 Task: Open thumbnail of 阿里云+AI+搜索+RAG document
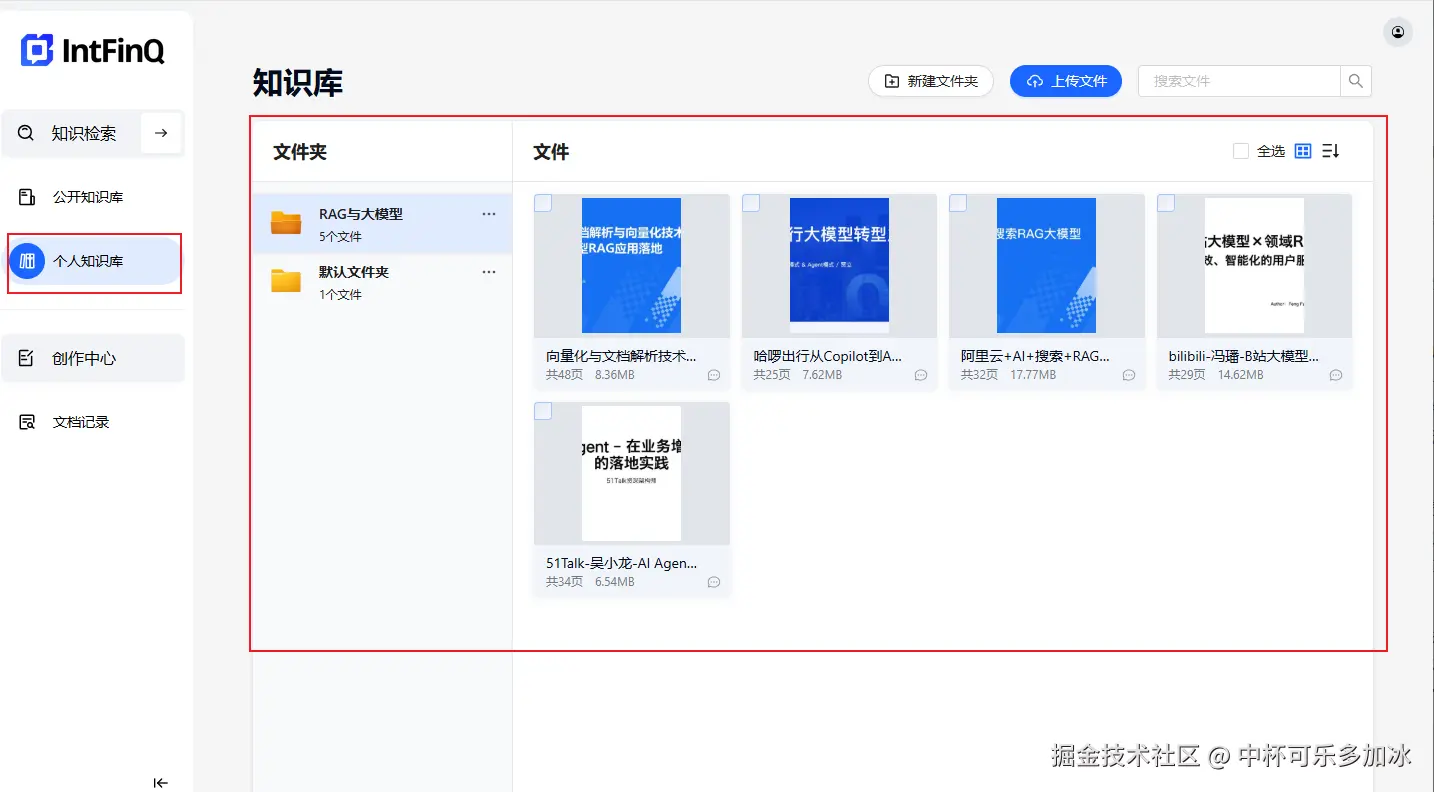1047,266
